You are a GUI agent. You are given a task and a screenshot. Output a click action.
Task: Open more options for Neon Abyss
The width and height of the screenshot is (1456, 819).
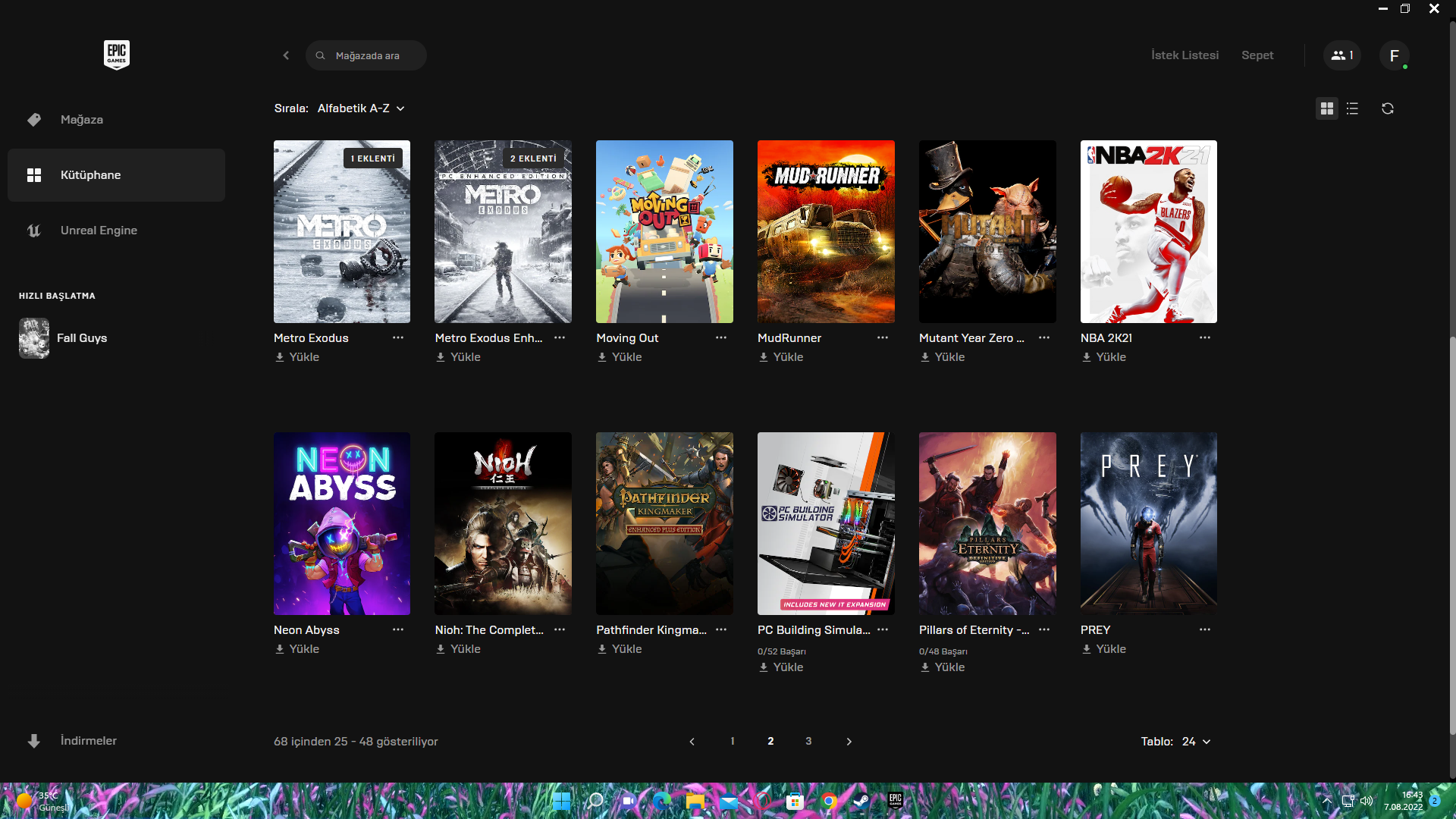tap(398, 629)
